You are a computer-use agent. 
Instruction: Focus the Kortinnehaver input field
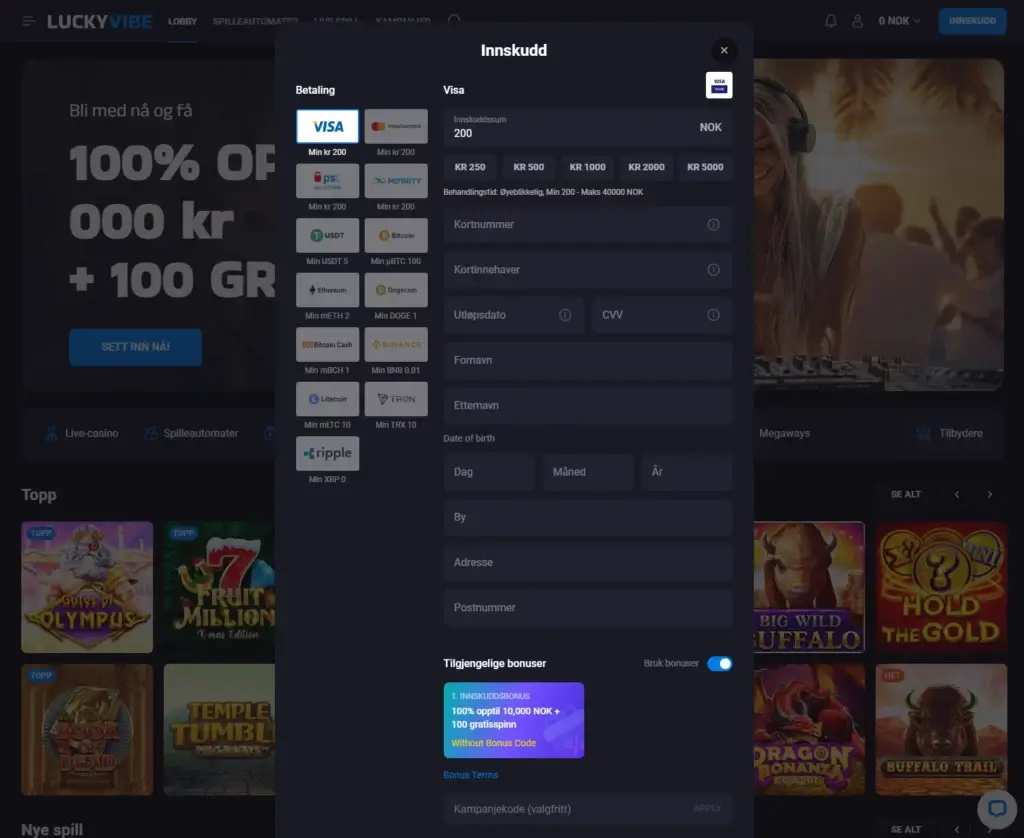pos(588,270)
